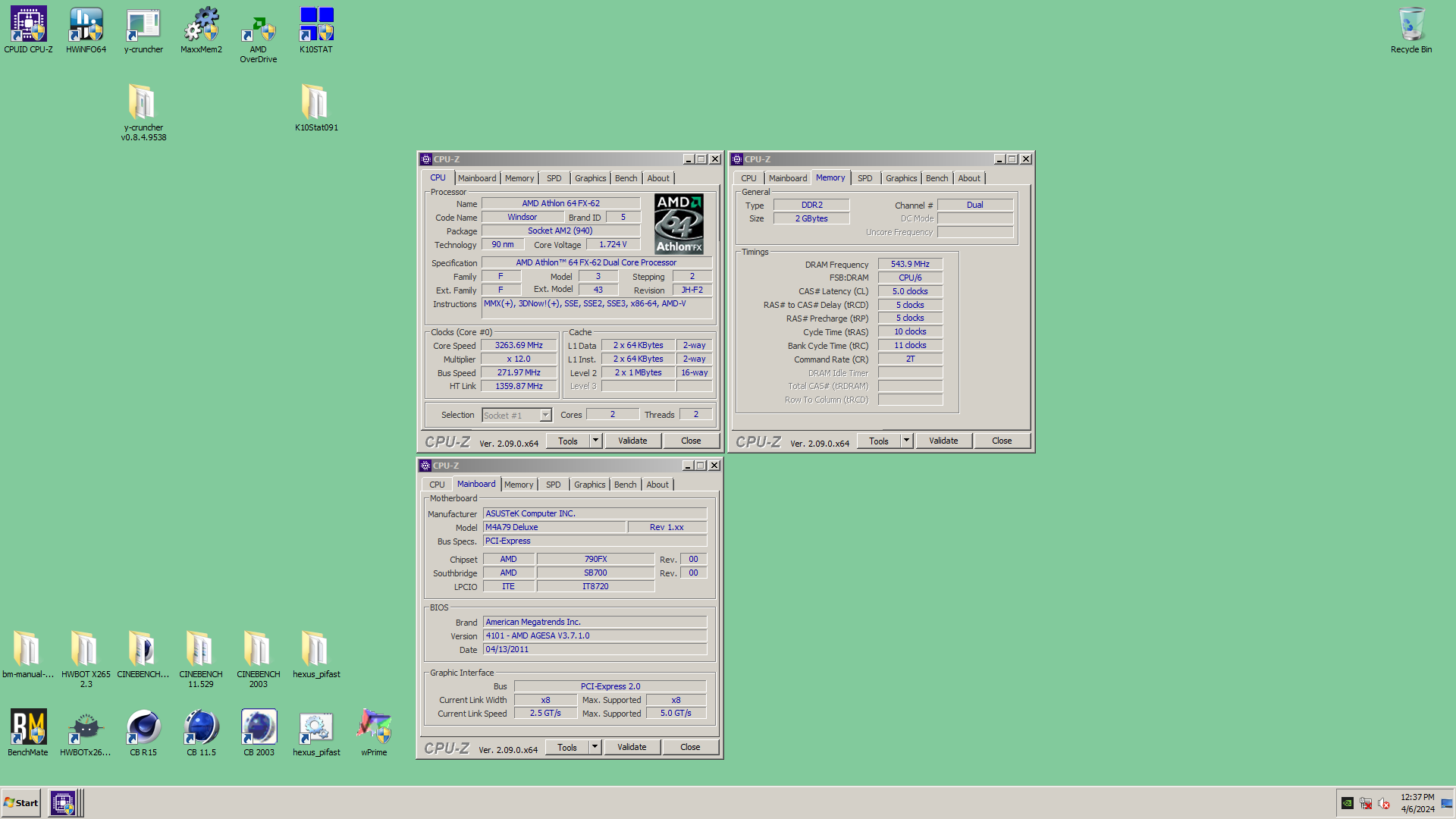This screenshot has height=819, width=1456.
Task: Click the Core Voltage 1.724 V value
Action: 613,244
